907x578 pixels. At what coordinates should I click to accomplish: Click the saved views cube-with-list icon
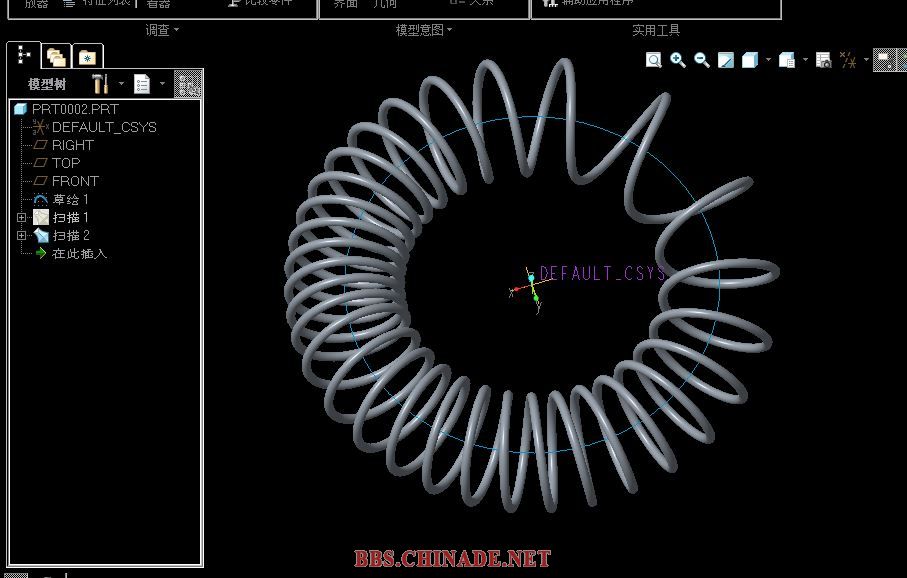pyautogui.click(x=787, y=60)
